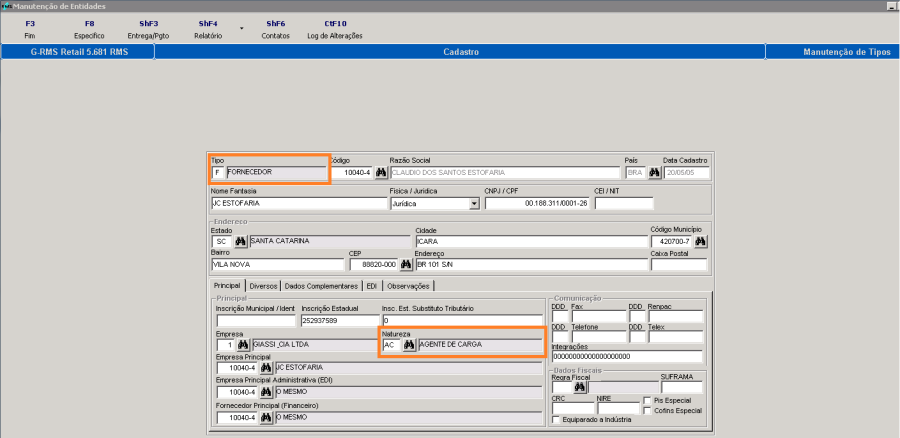Click the Endereço field BR 101 S/N
The width and height of the screenshot is (900, 438).
(x=532, y=265)
